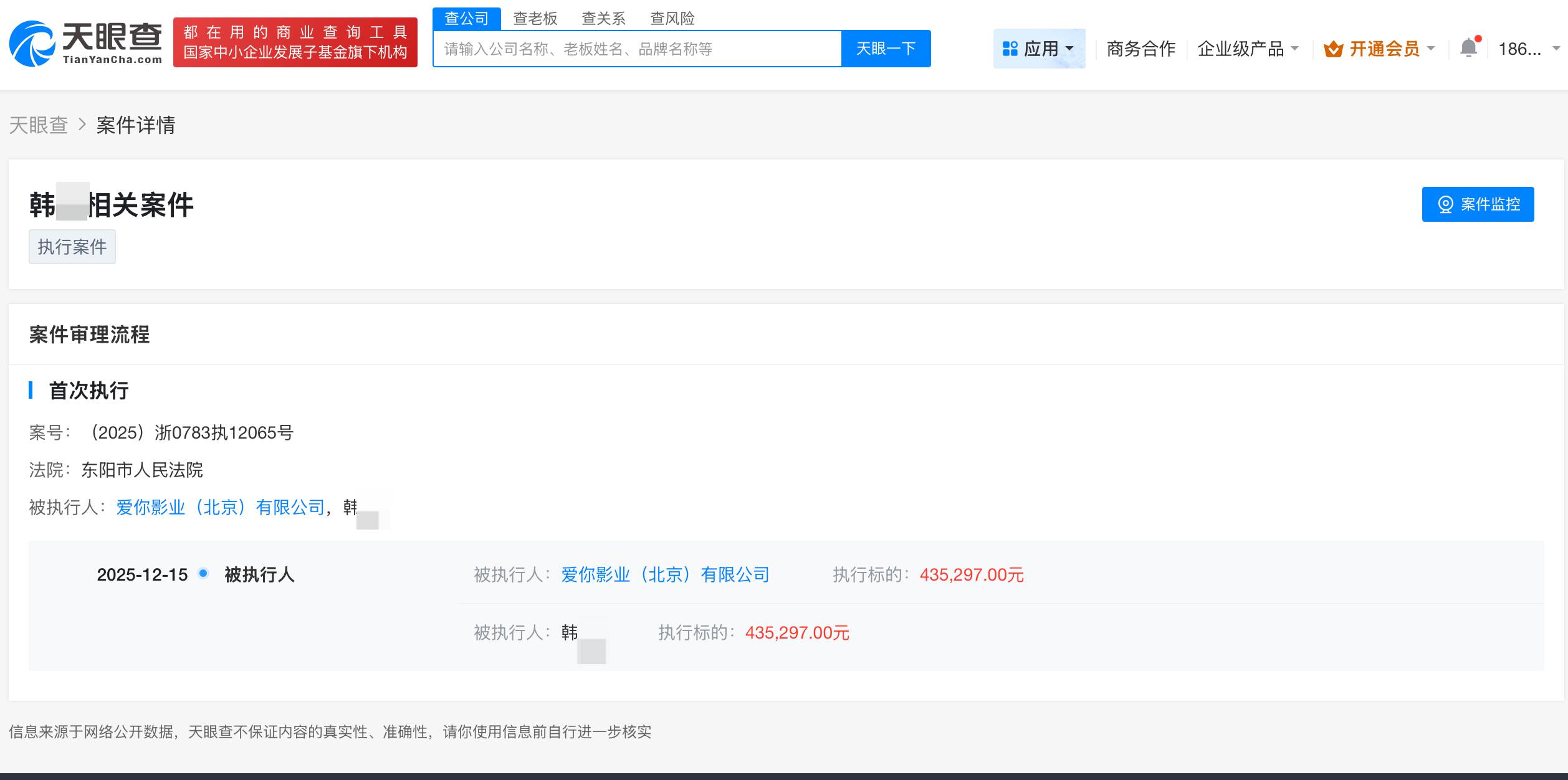The height and width of the screenshot is (780, 1568).
Task: Click the notification bell icon
Action: coord(1469,47)
